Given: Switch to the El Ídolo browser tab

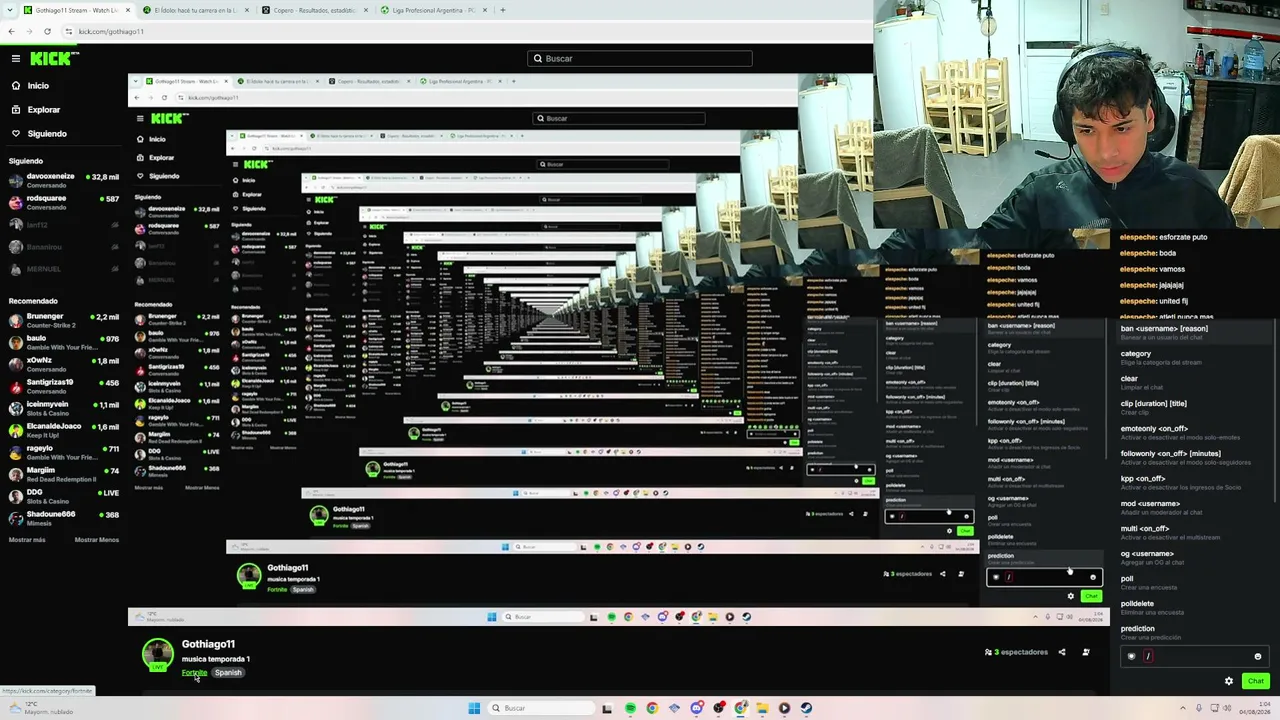Looking at the screenshot, I should pos(196,10).
